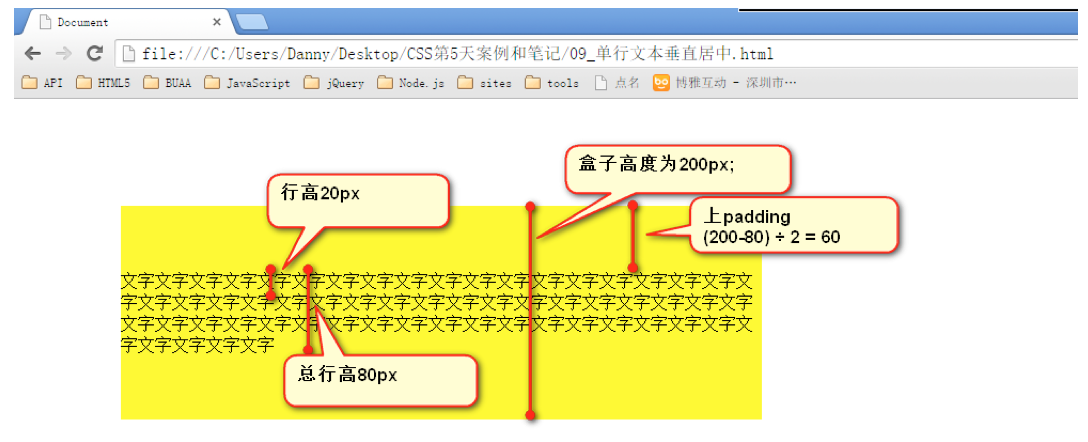The height and width of the screenshot is (442, 1088).
Task: Open the BUAA bookmarks folder
Action: [x=167, y=83]
